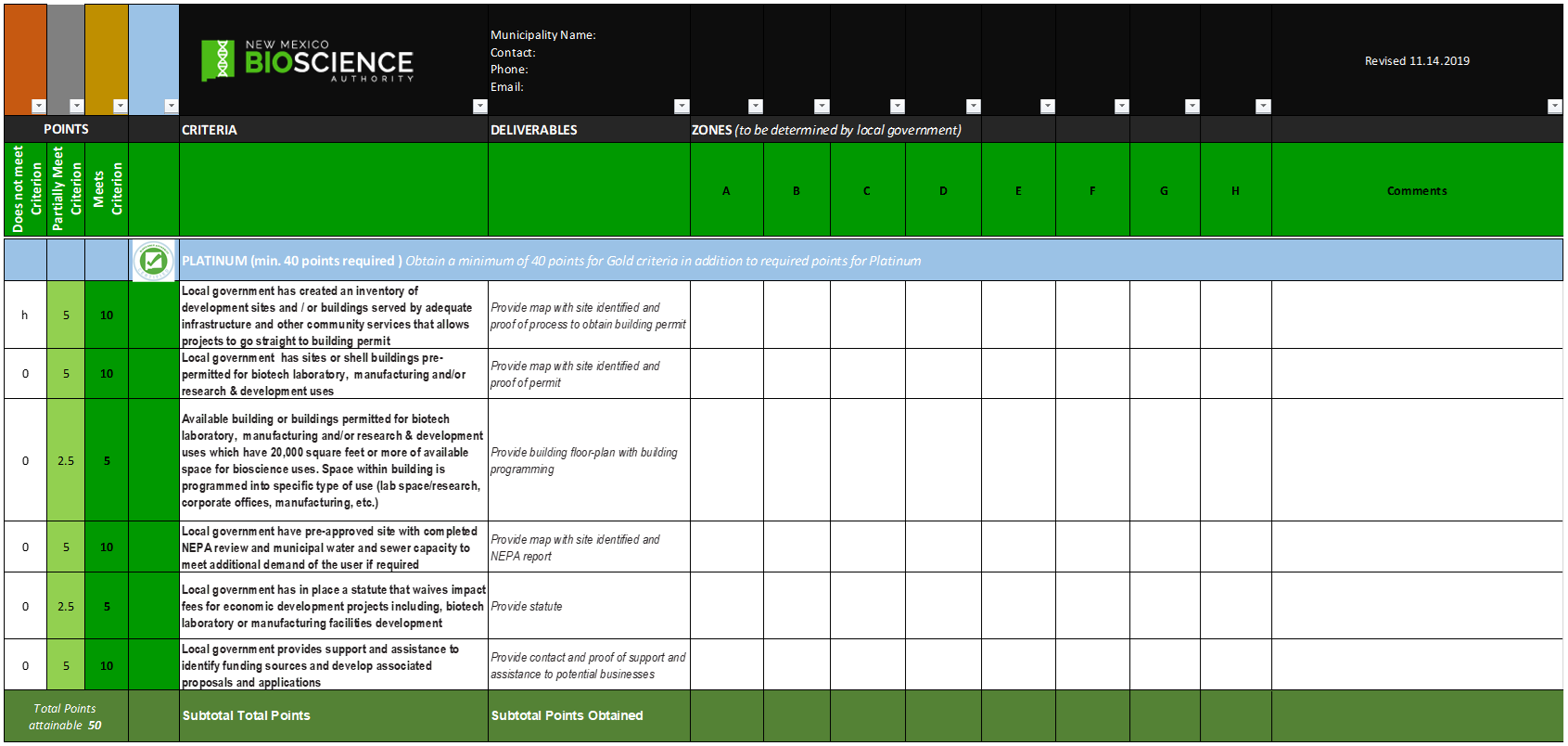Select the 2.5 points cell in 20,000 square feet row
Image resolution: width=1568 pixels, height=746 pixels.
point(66,460)
